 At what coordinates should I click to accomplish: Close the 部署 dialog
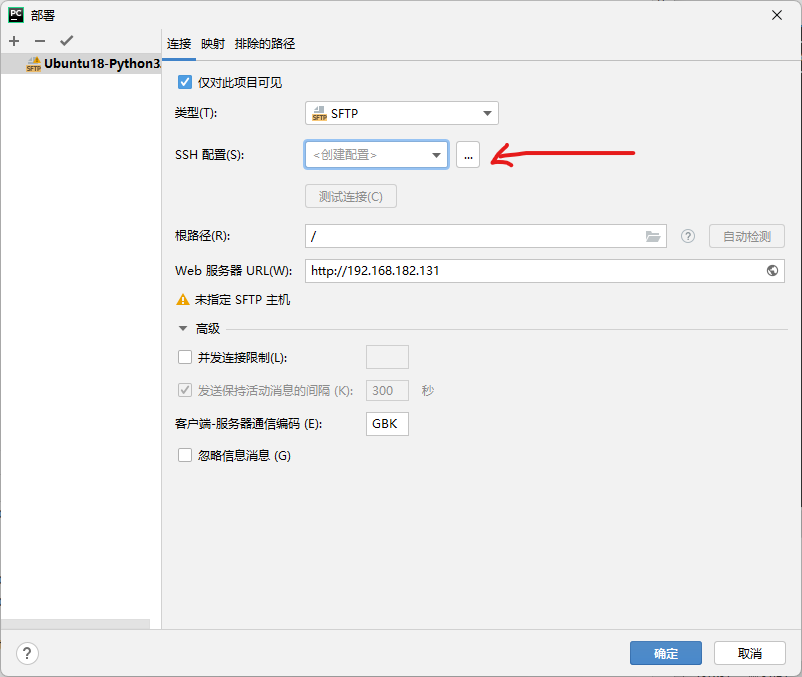coord(777,15)
